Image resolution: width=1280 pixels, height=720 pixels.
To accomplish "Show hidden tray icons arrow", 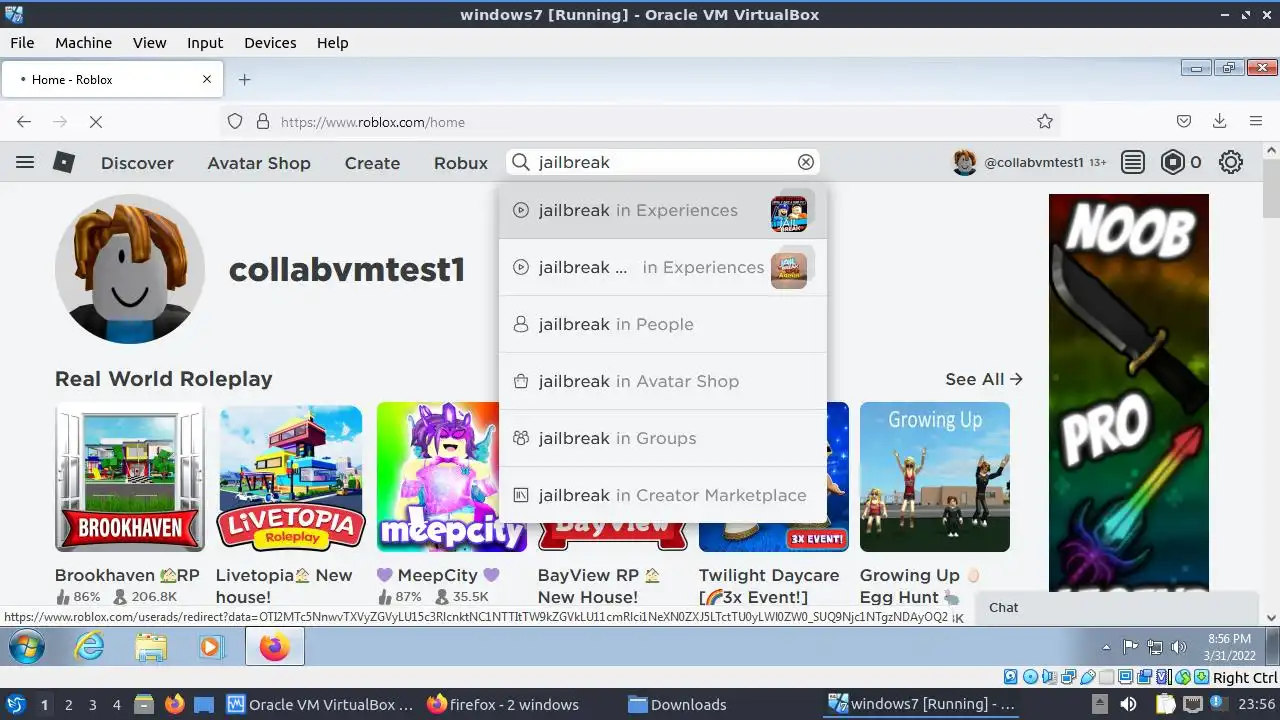I will coord(1106,647).
